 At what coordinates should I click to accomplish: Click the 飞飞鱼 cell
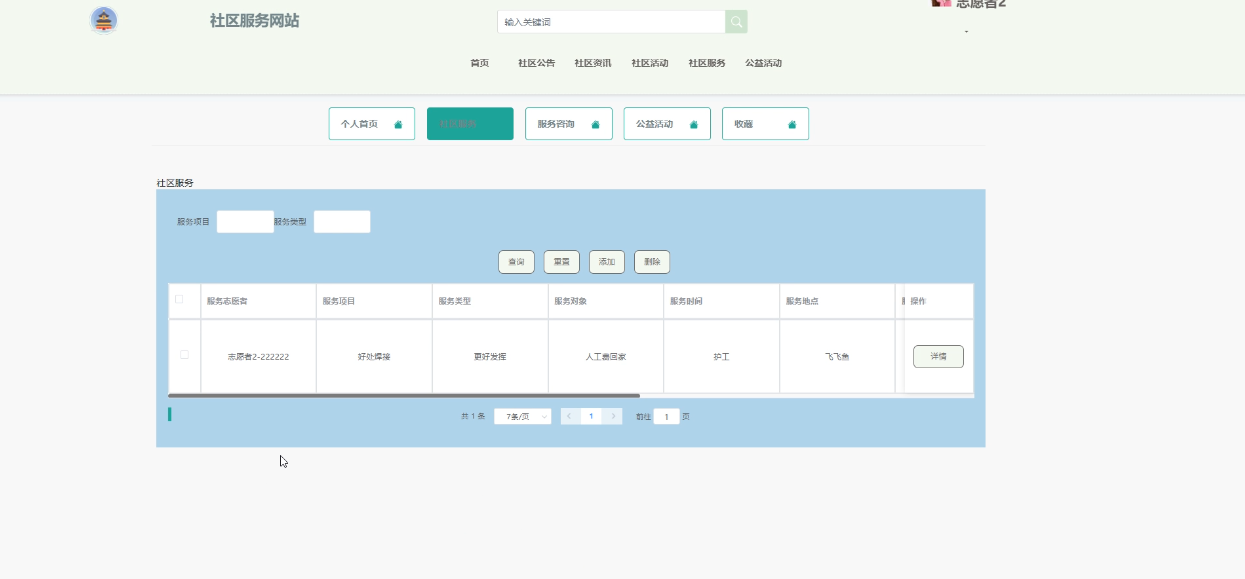[x=838, y=356]
